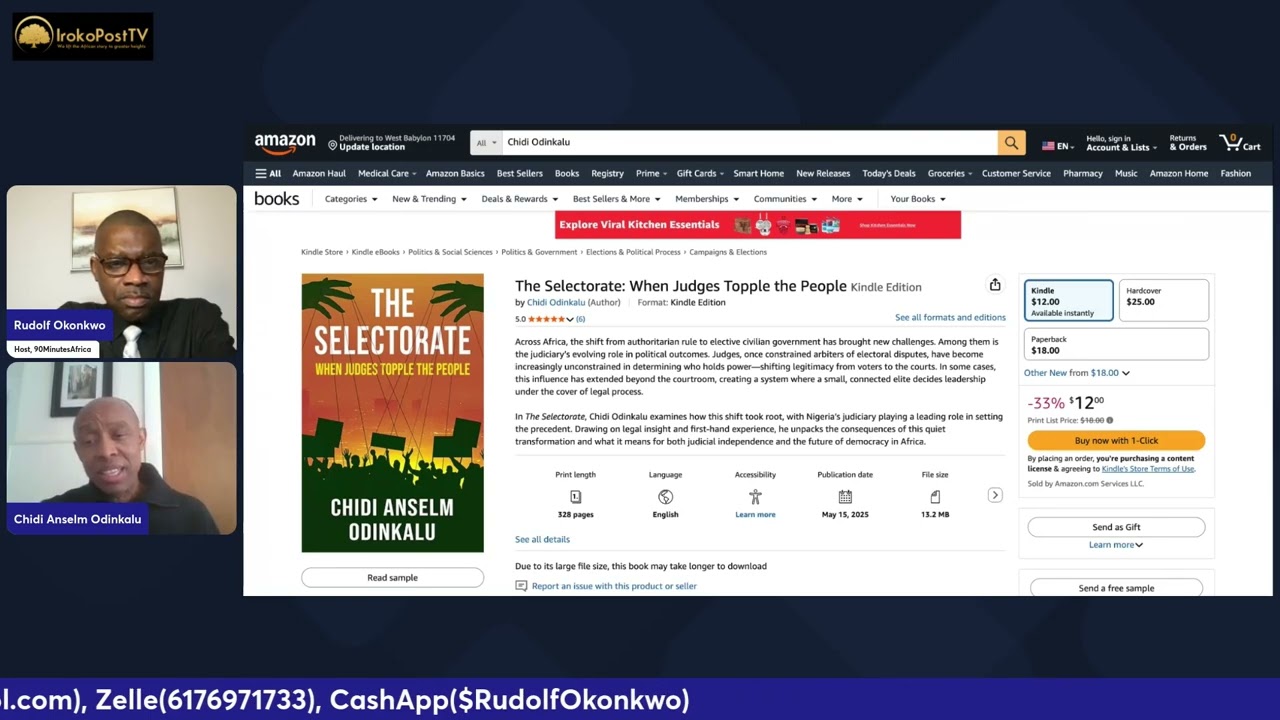Click Politics & Social Sciences breadcrumb
Viewport: 1280px width, 720px height.
(x=450, y=252)
